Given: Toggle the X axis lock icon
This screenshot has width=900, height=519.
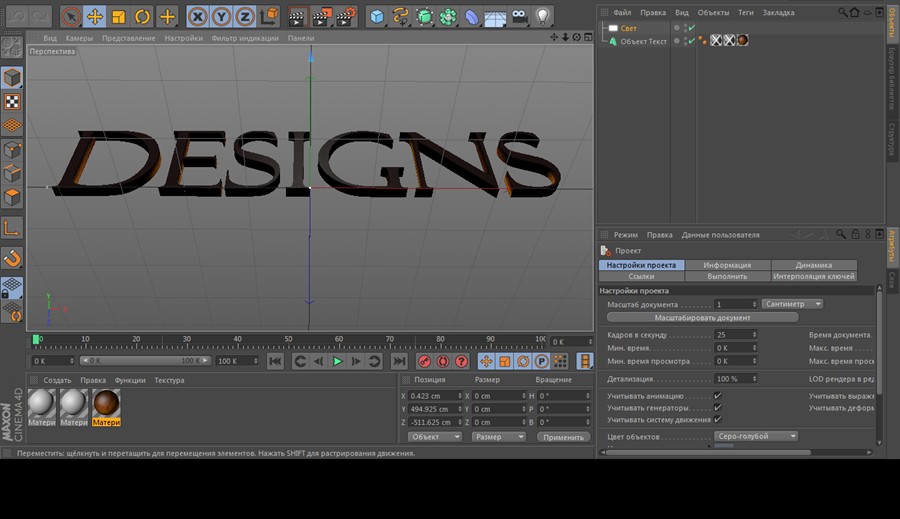Looking at the screenshot, I should click(x=197, y=17).
